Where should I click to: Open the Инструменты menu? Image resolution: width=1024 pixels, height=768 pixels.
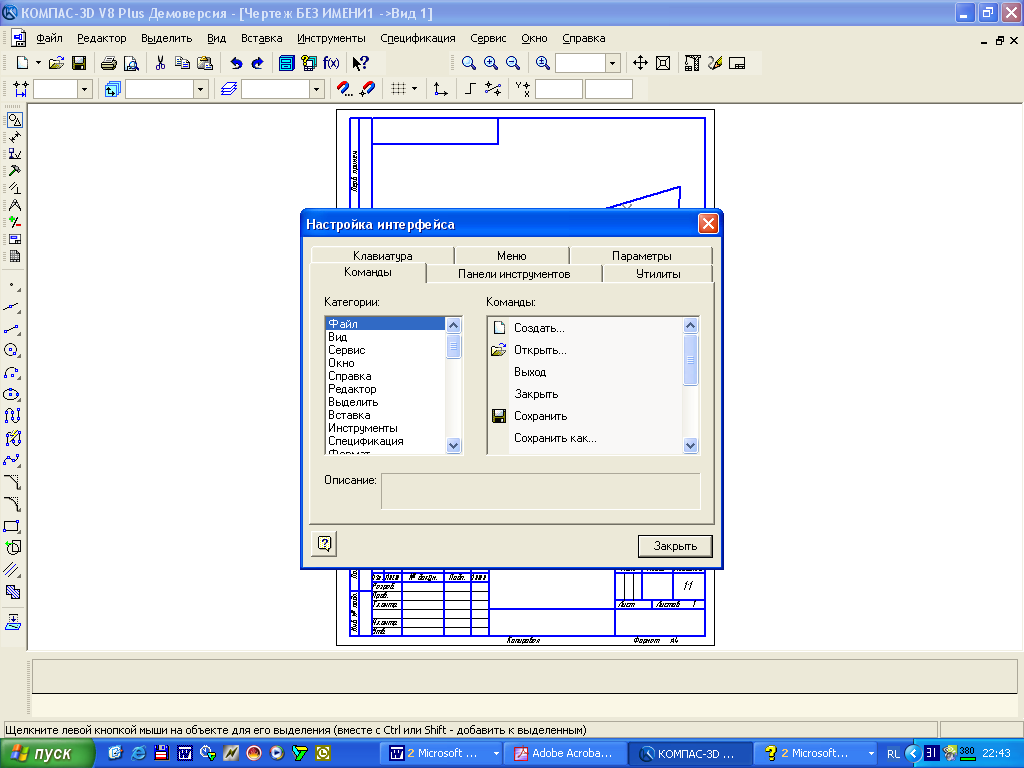point(331,39)
